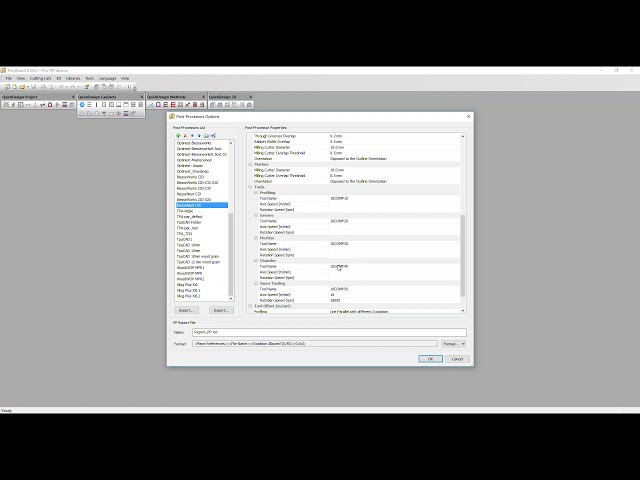
Task: Collapse the Grooves subsection under Tools
Action: 256,215
